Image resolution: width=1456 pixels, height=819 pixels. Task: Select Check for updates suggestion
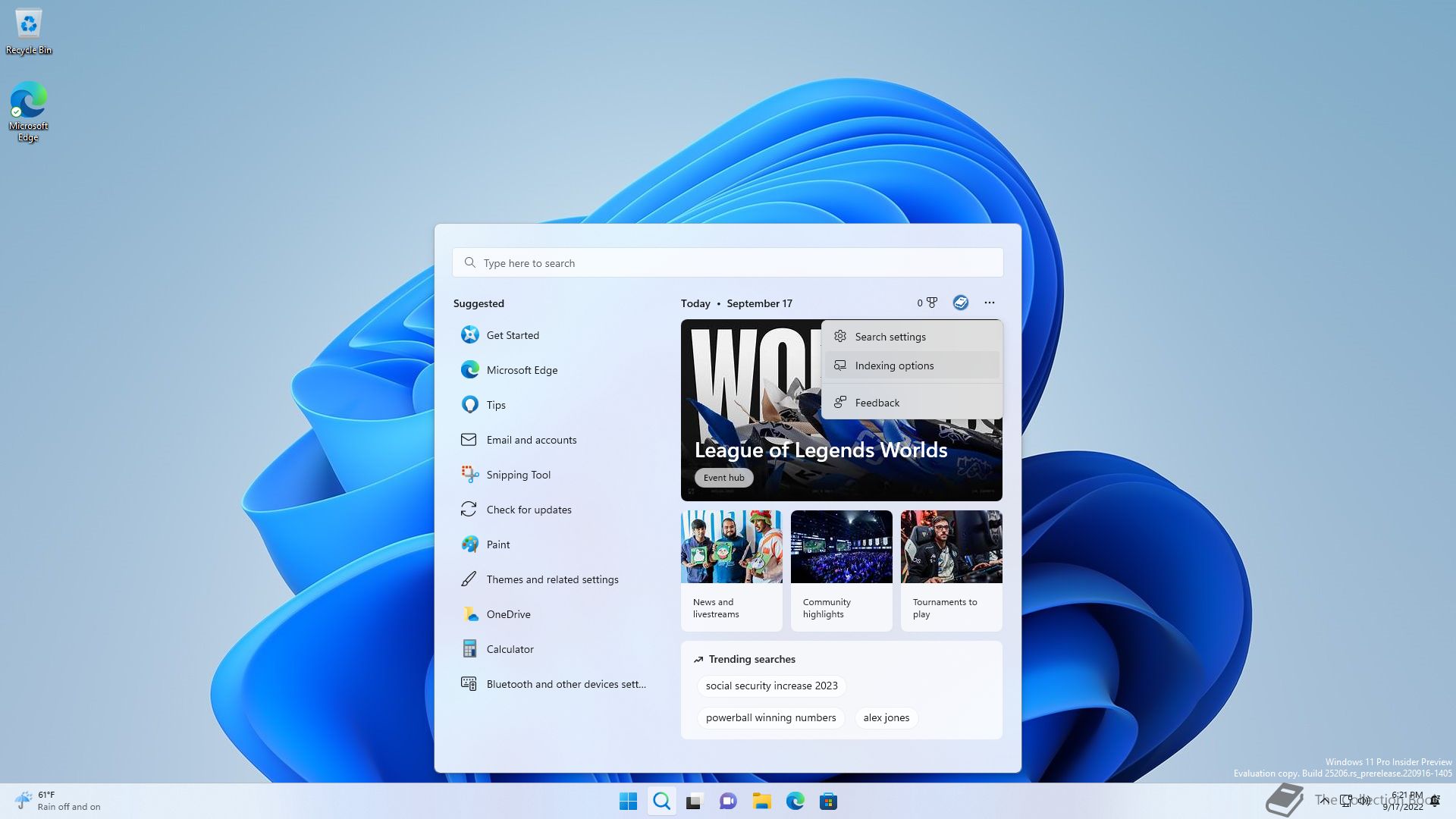[x=529, y=509]
